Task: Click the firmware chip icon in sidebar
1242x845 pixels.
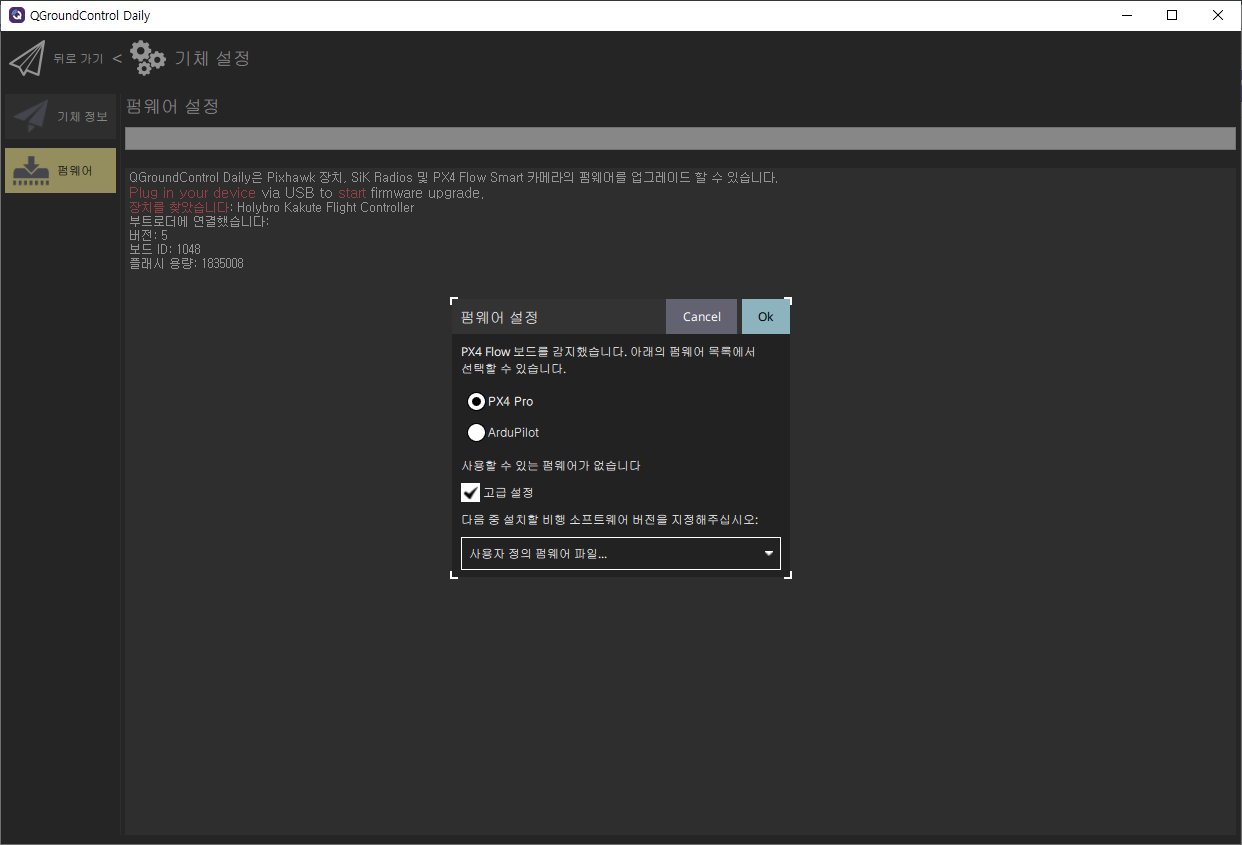Action: coord(32,171)
